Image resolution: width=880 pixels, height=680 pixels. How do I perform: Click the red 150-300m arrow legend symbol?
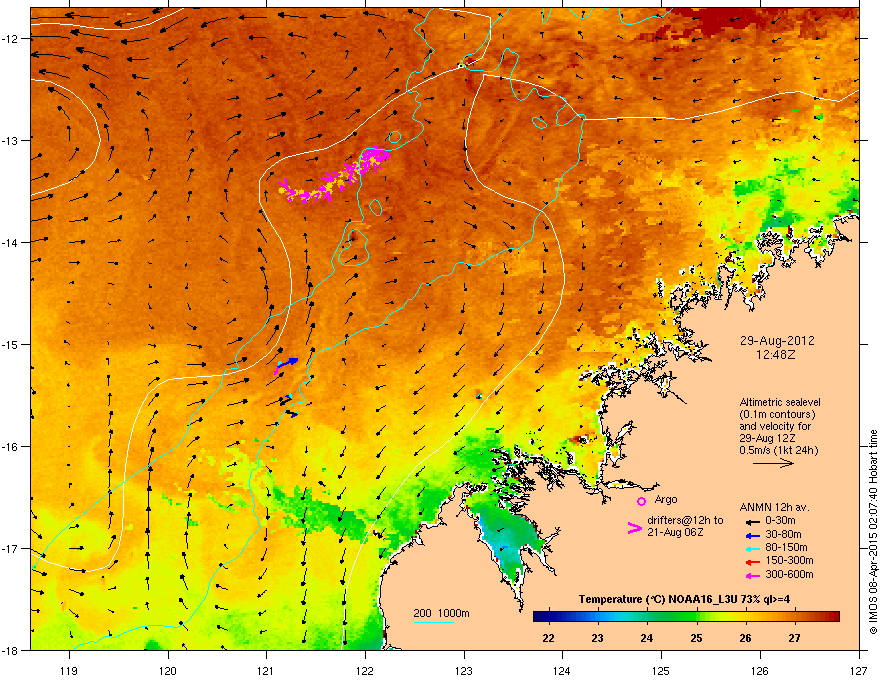pyautogui.click(x=751, y=562)
